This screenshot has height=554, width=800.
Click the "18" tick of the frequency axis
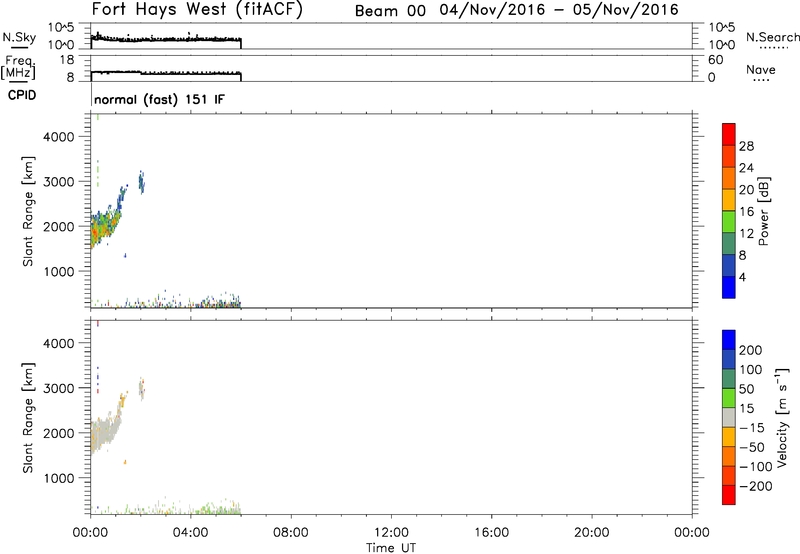[67, 60]
